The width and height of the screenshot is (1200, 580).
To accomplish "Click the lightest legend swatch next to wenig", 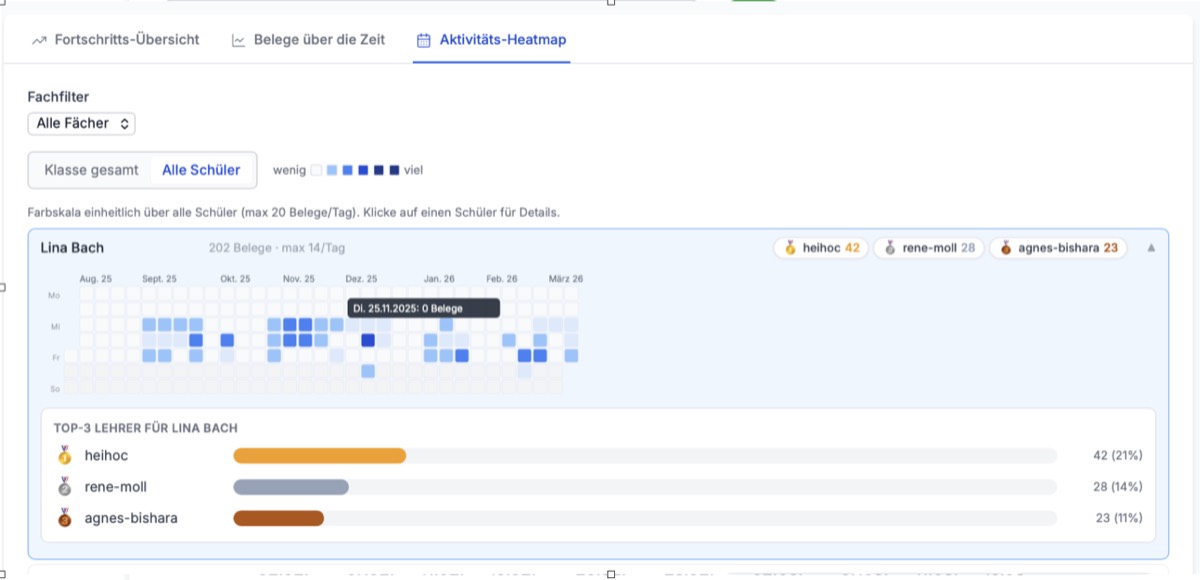I will coord(316,170).
